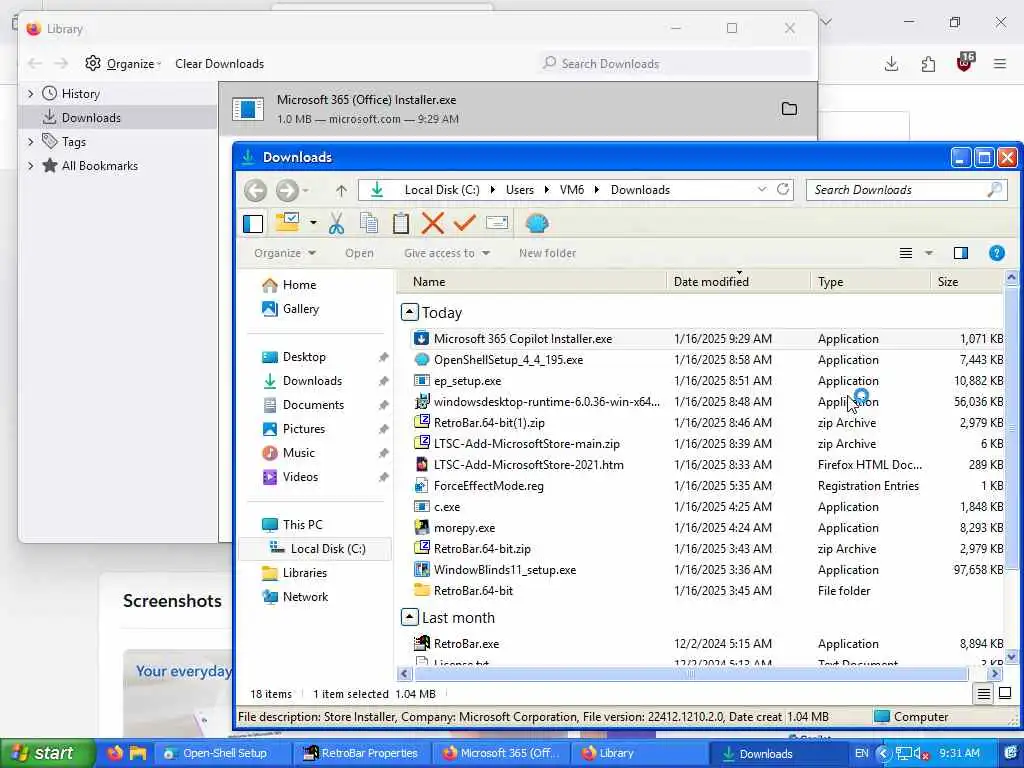
Task: Open address bar history dropdown
Action: (x=761, y=189)
